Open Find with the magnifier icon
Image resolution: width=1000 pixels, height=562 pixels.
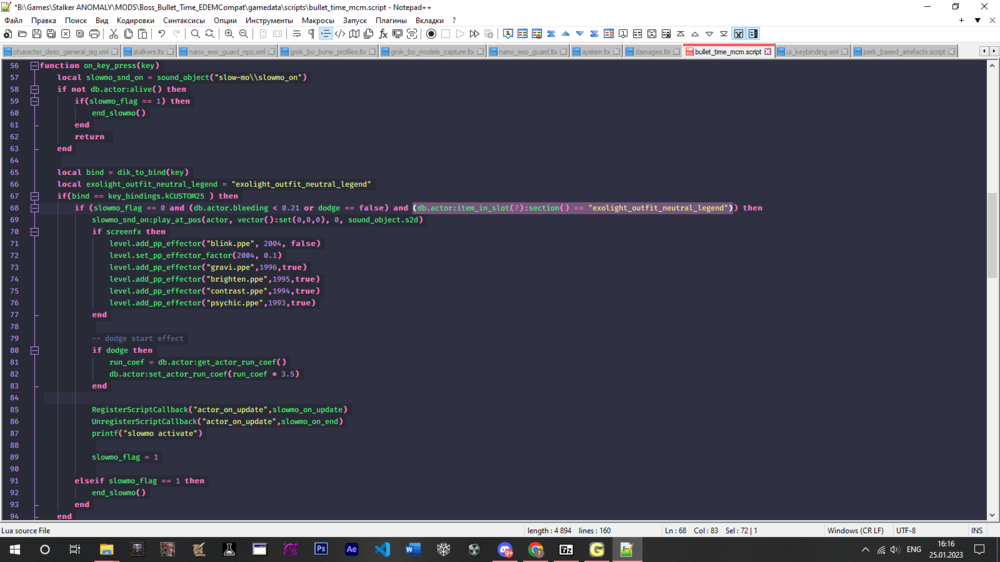[195, 34]
